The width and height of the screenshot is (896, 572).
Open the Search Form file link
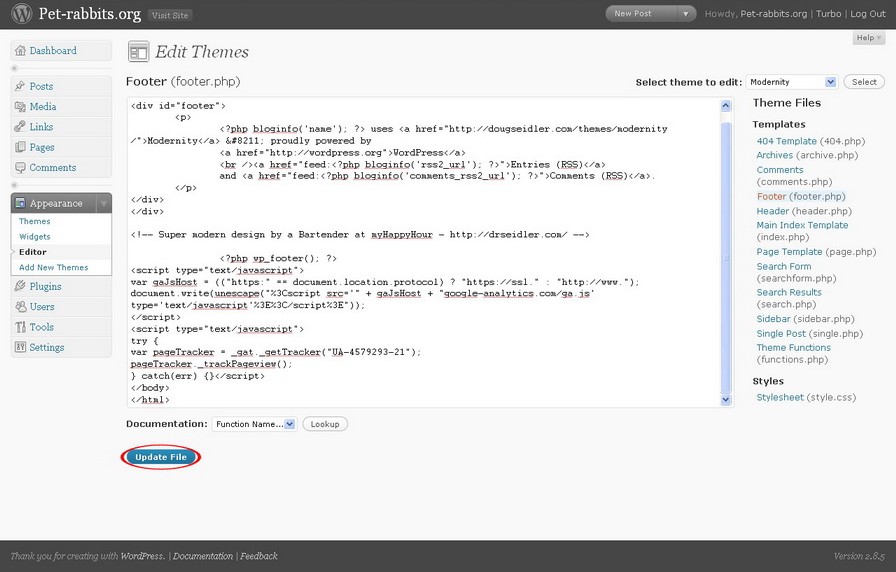(783, 266)
